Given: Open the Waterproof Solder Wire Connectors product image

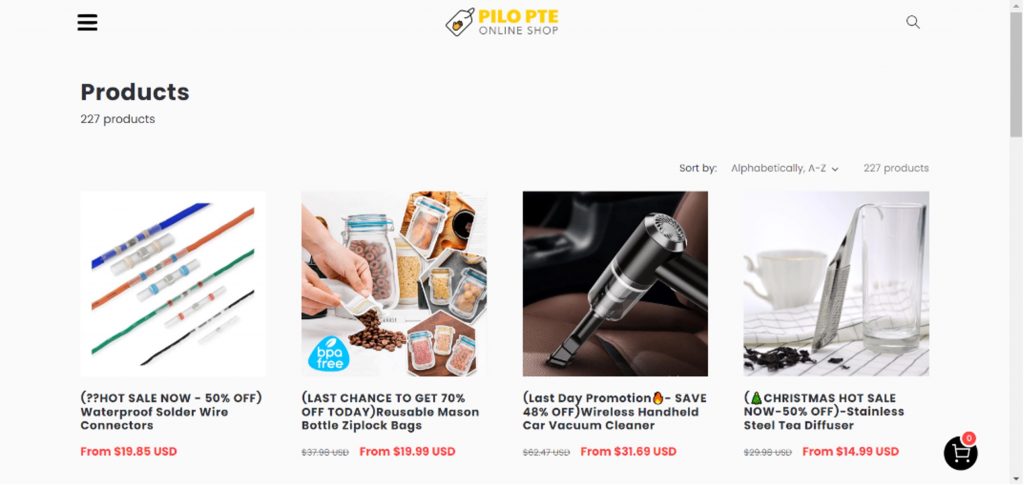Looking at the screenshot, I should [173, 283].
